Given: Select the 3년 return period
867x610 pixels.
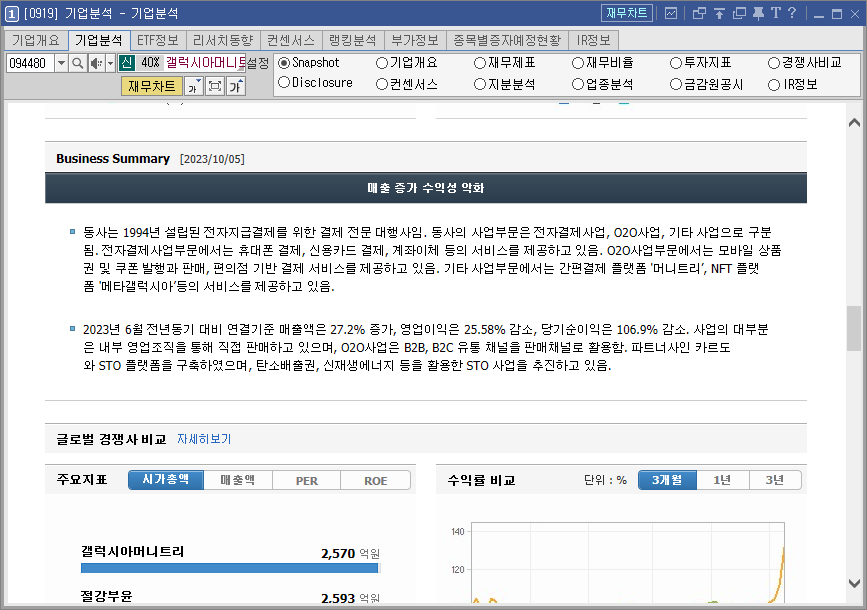Looking at the screenshot, I should [775, 480].
